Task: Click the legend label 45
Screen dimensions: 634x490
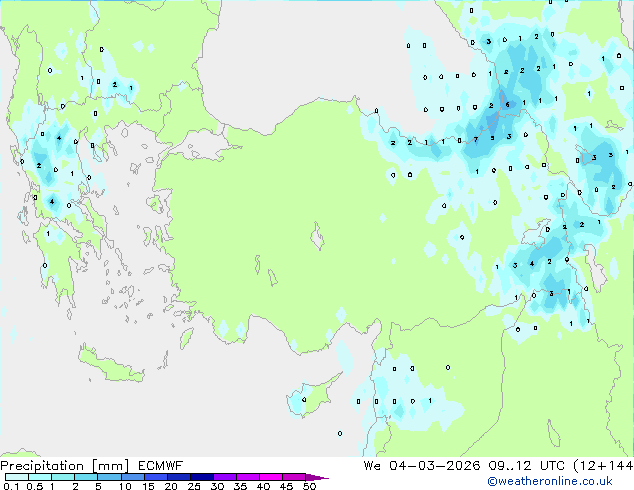Action: pos(286,486)
